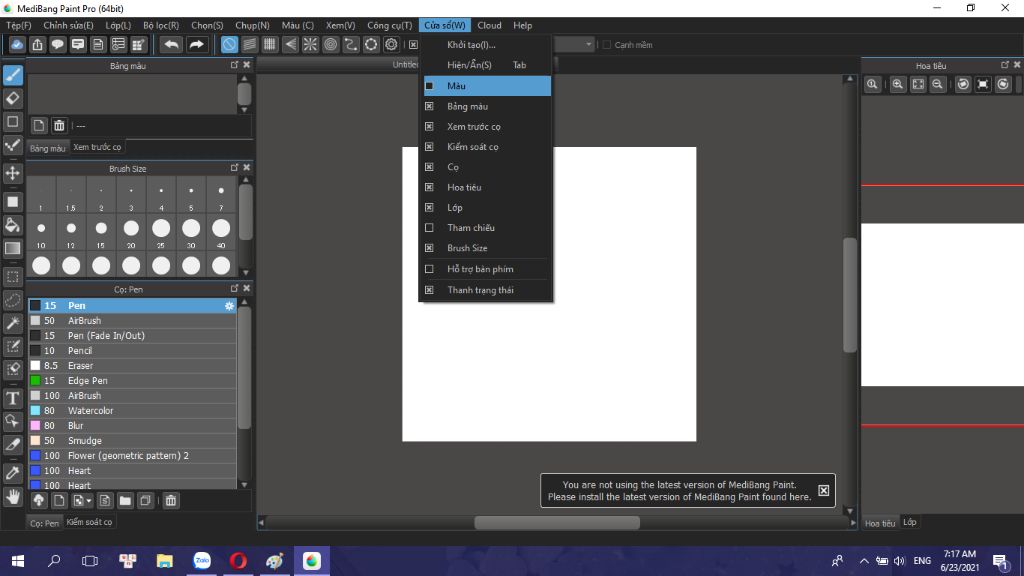The image size is (1024, 576).
Task: Select the Bucket fill tool
Action: [x=13, y=225]
